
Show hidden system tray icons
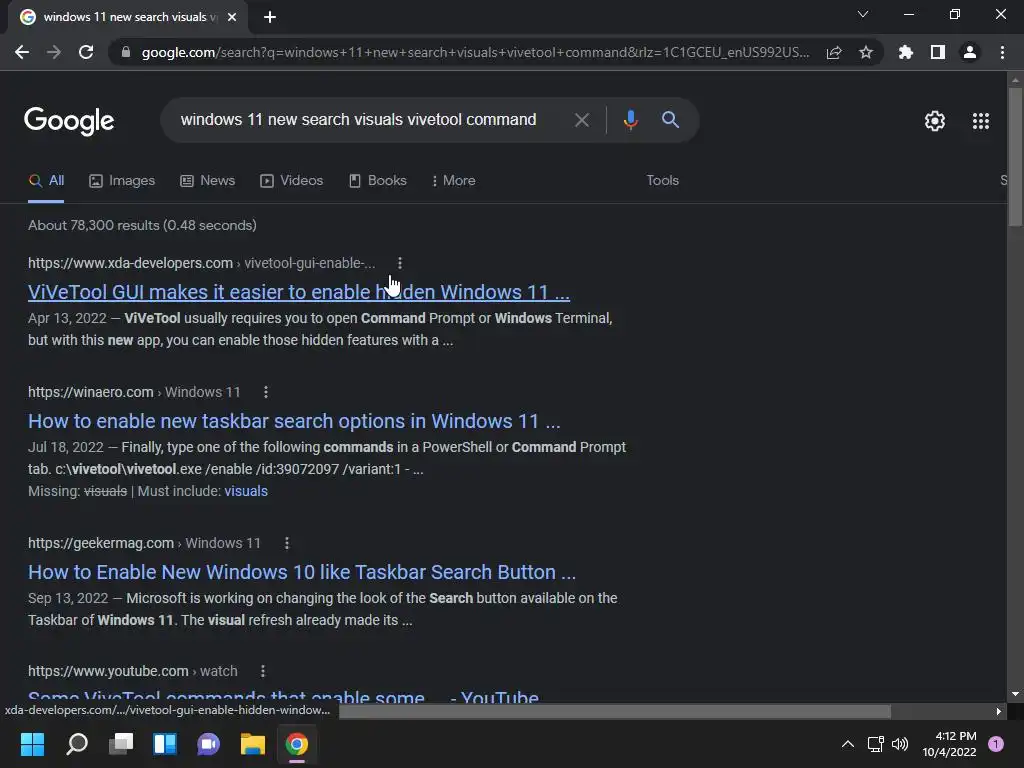pyautogui.click(x=847, y=744)
